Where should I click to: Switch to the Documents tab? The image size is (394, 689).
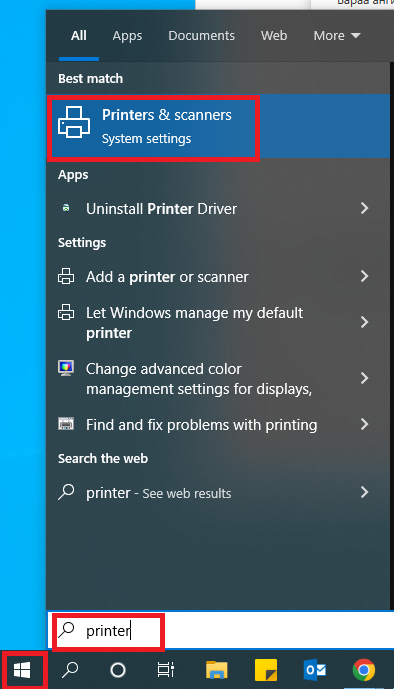coord(201,36)
